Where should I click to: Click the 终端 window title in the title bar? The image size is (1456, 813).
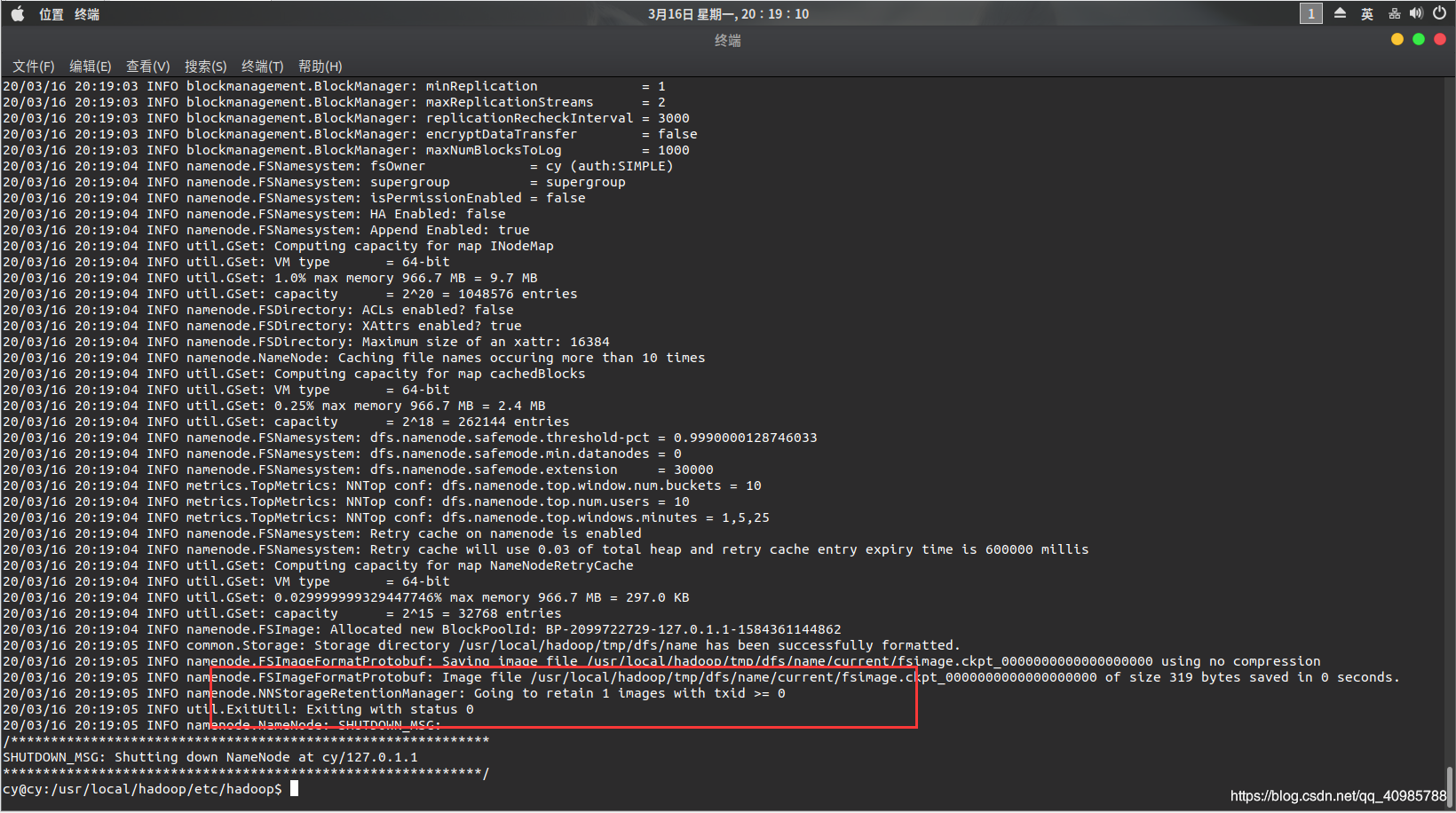click(x=728, y=40)
